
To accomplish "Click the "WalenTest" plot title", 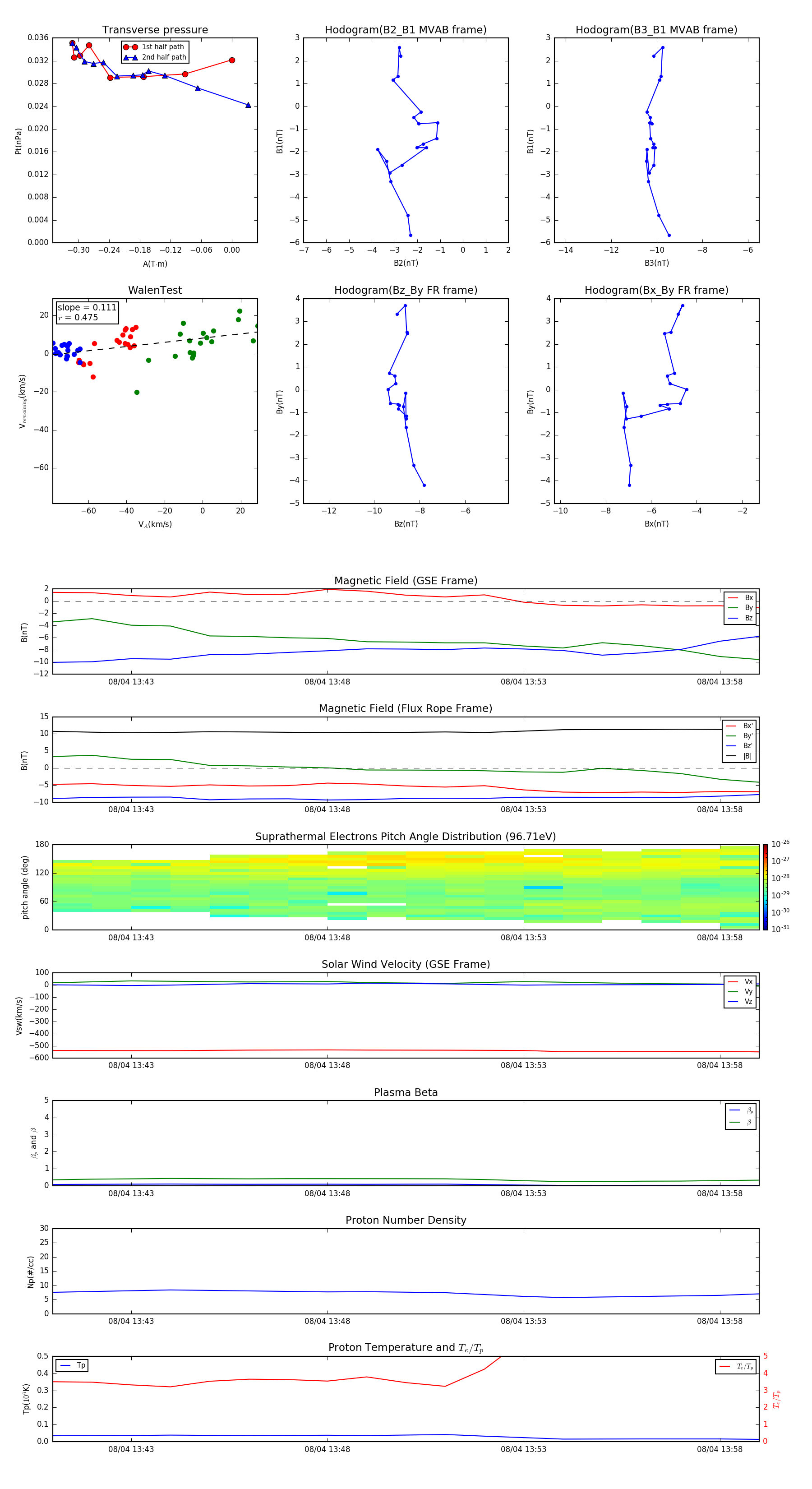I will tap(155, 290).
